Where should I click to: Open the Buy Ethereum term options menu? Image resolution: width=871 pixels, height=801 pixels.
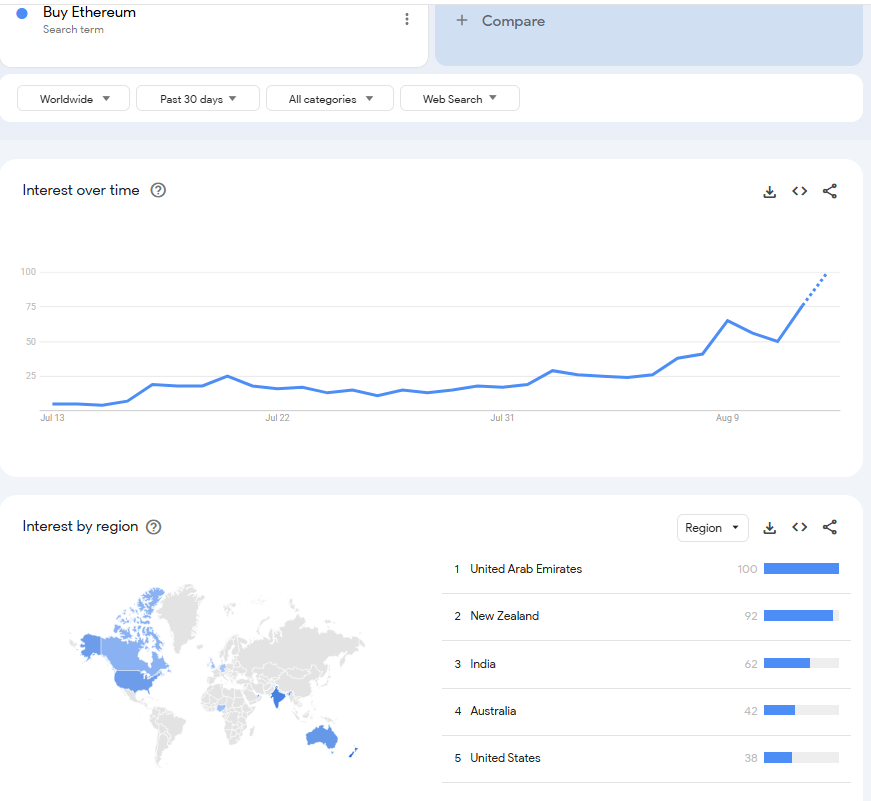(x=407, y=19)
